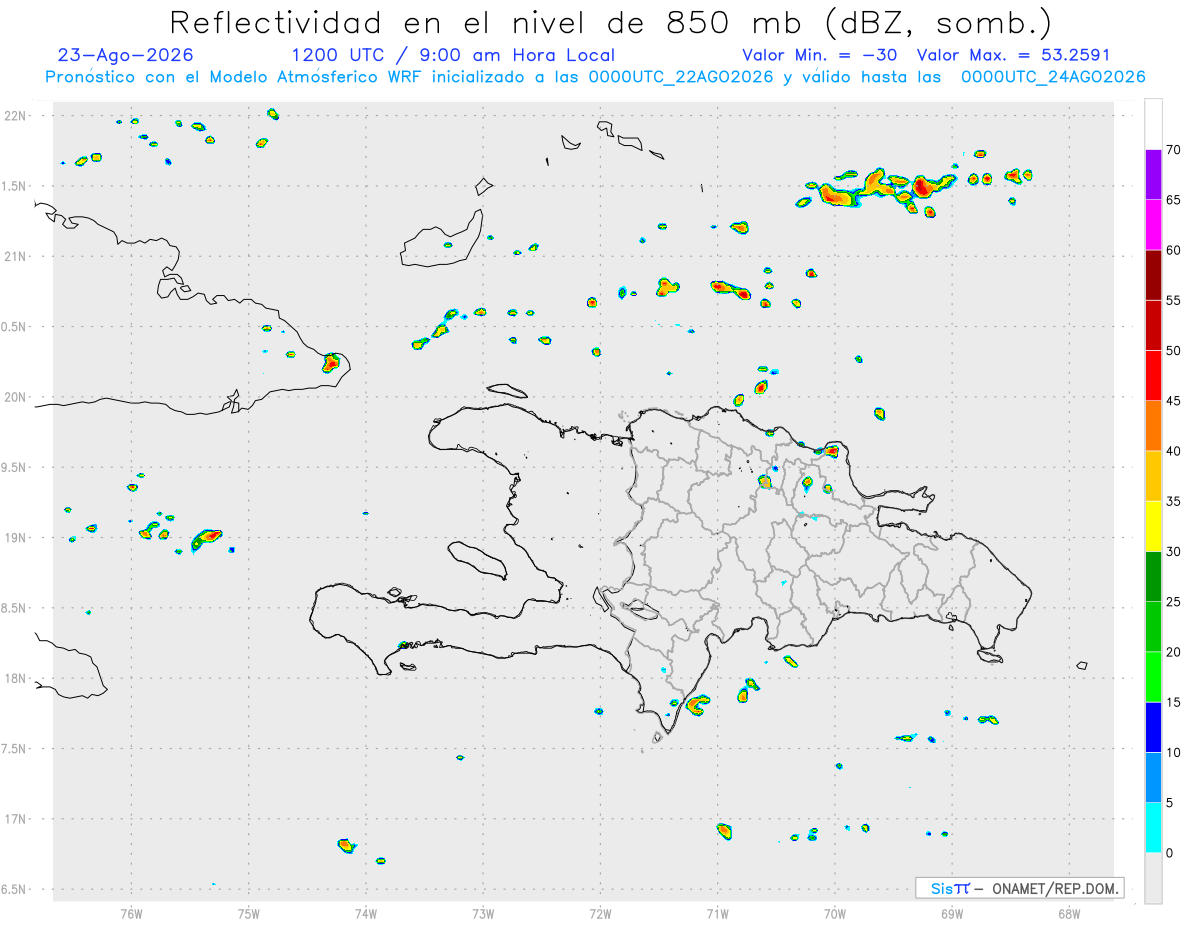The image size is (1200, 927).
Task: Click the colorbar label "35"
Action: [1174, 501]
